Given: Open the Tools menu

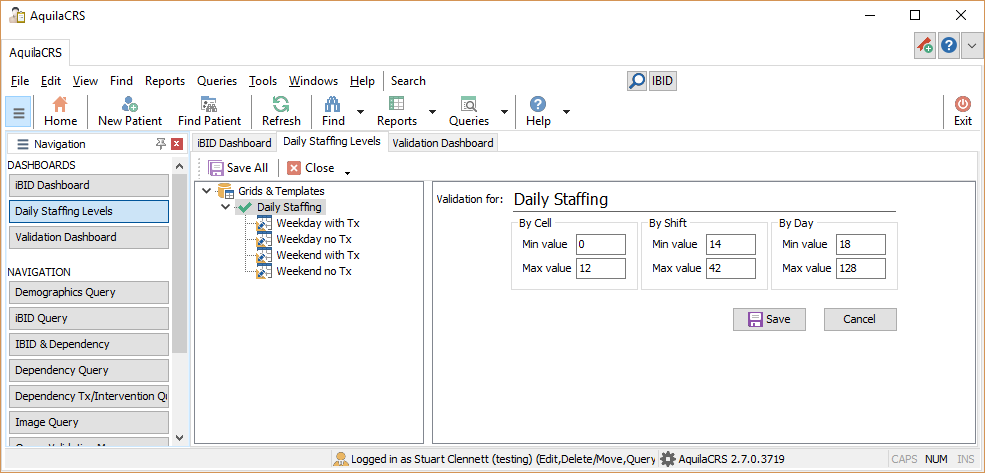Looking at the screenshot, I should coord(263,81).
